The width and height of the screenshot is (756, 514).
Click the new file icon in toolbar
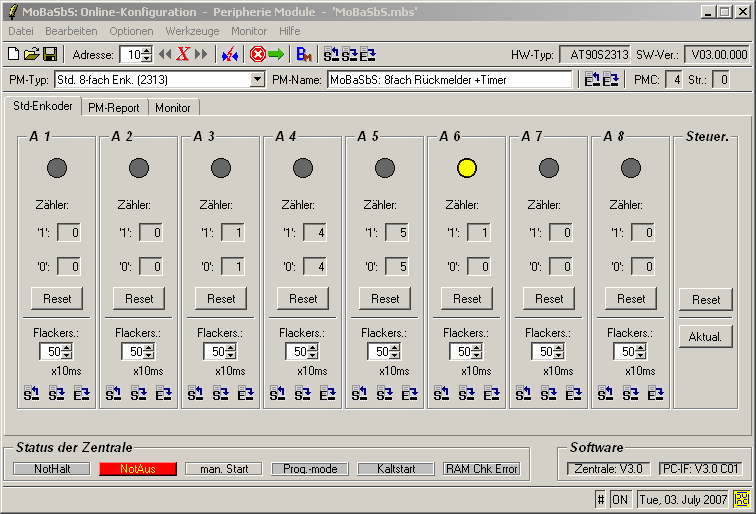tap(13, 54)
